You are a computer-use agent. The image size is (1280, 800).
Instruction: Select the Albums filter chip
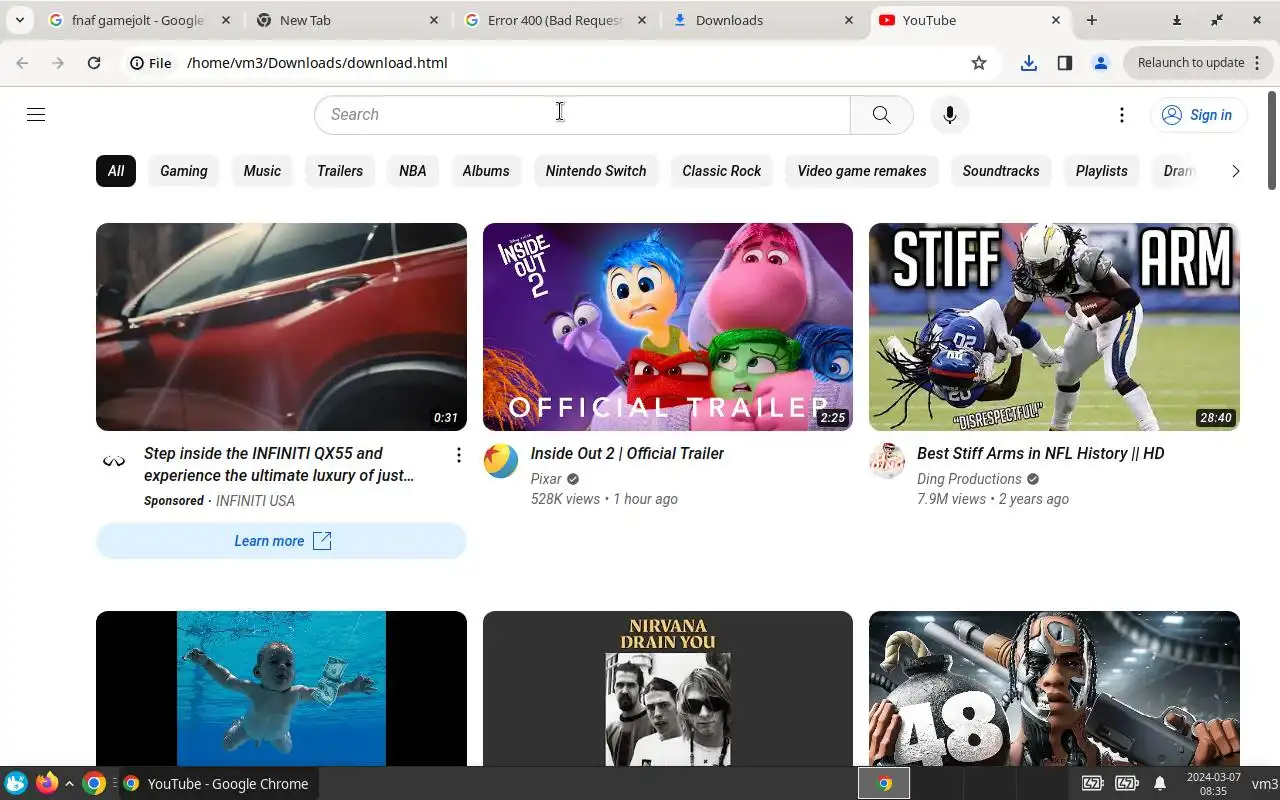pos(486,171)
